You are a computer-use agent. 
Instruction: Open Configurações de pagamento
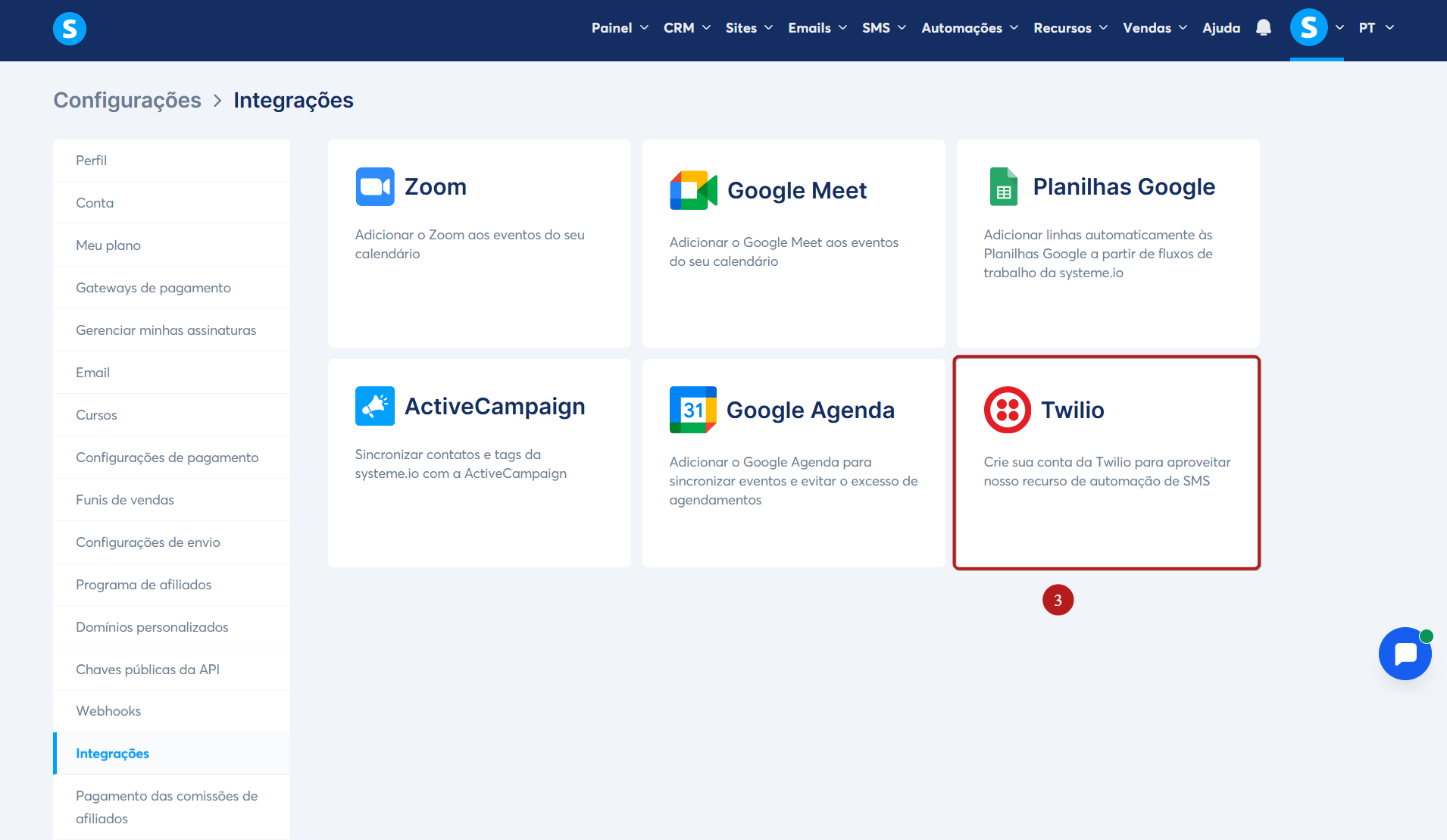[x=171, y=457]
